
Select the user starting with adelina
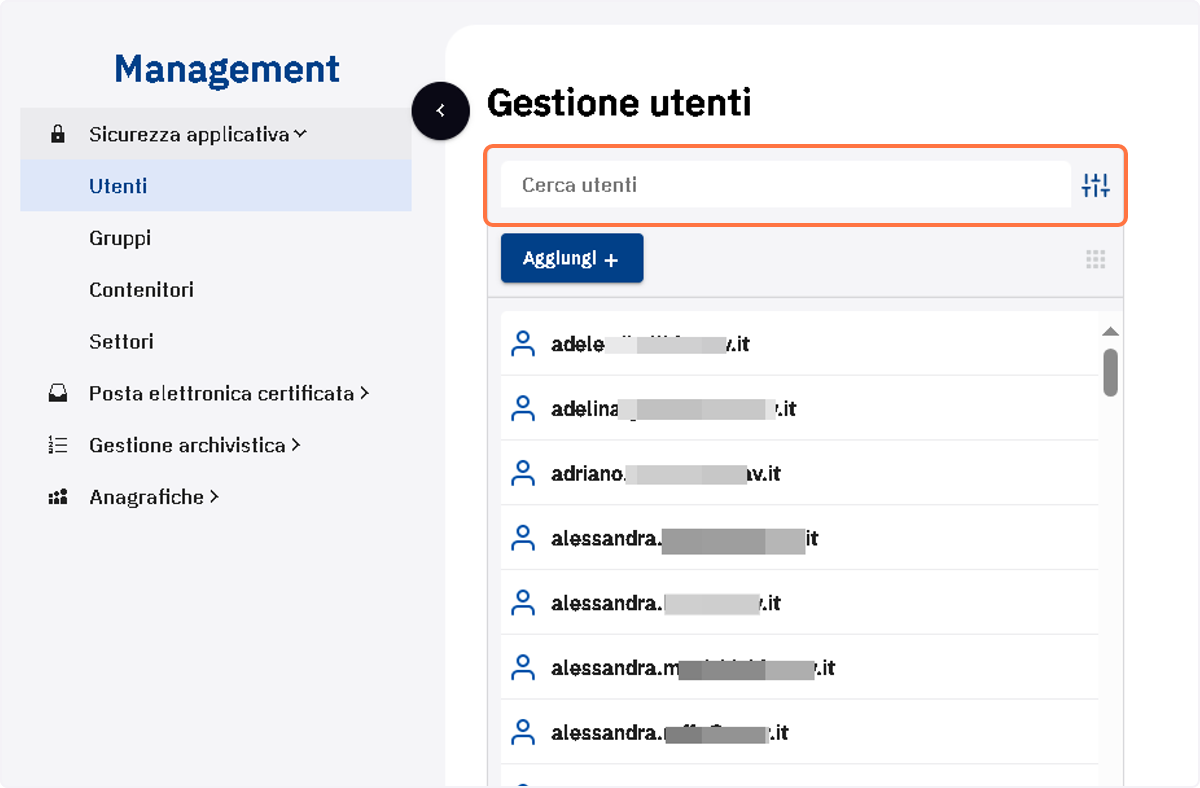coord(799,409)
